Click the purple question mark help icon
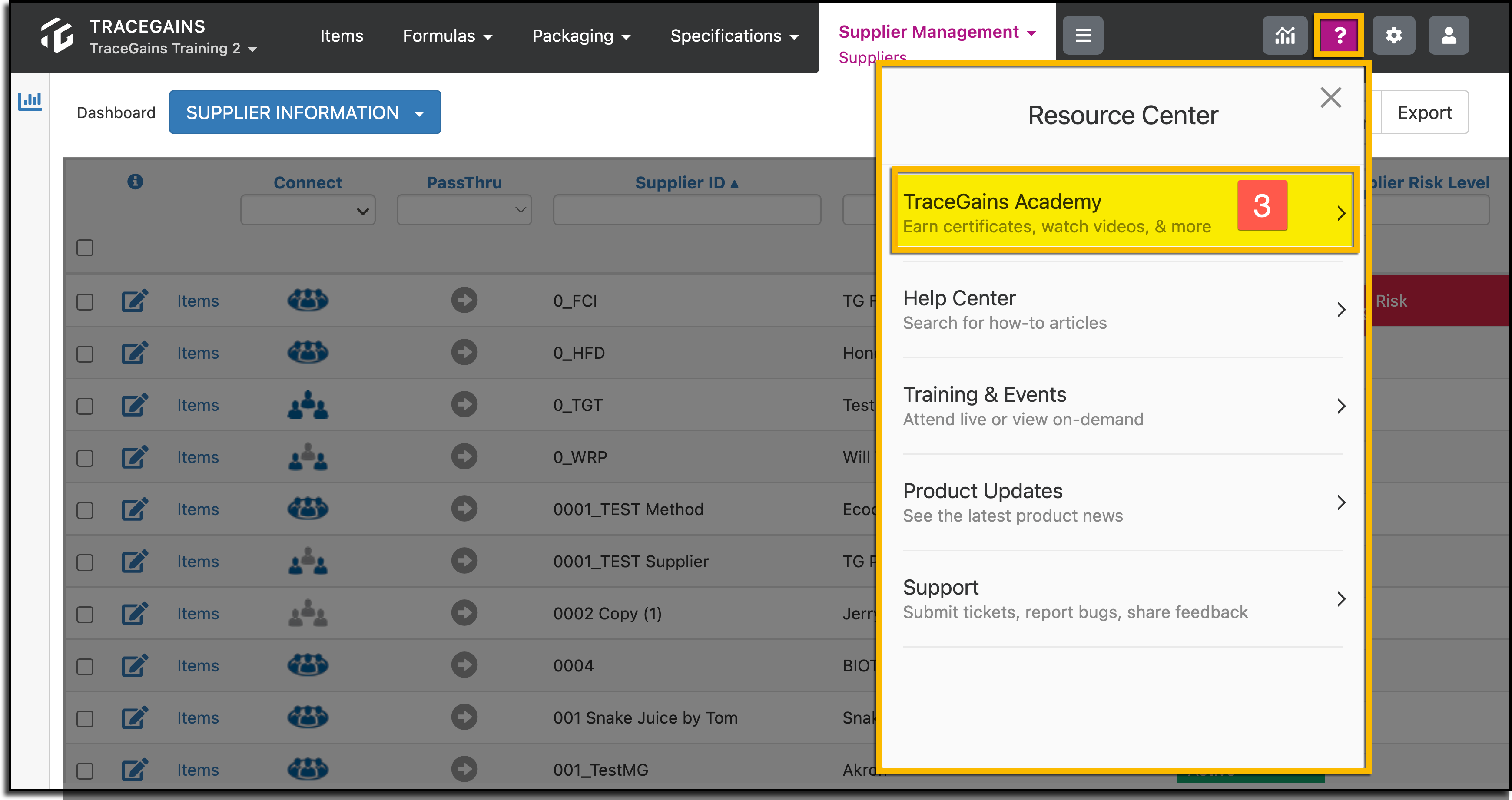The height and width of the screenshot is (800, 1512). (x=1339, y=35)
